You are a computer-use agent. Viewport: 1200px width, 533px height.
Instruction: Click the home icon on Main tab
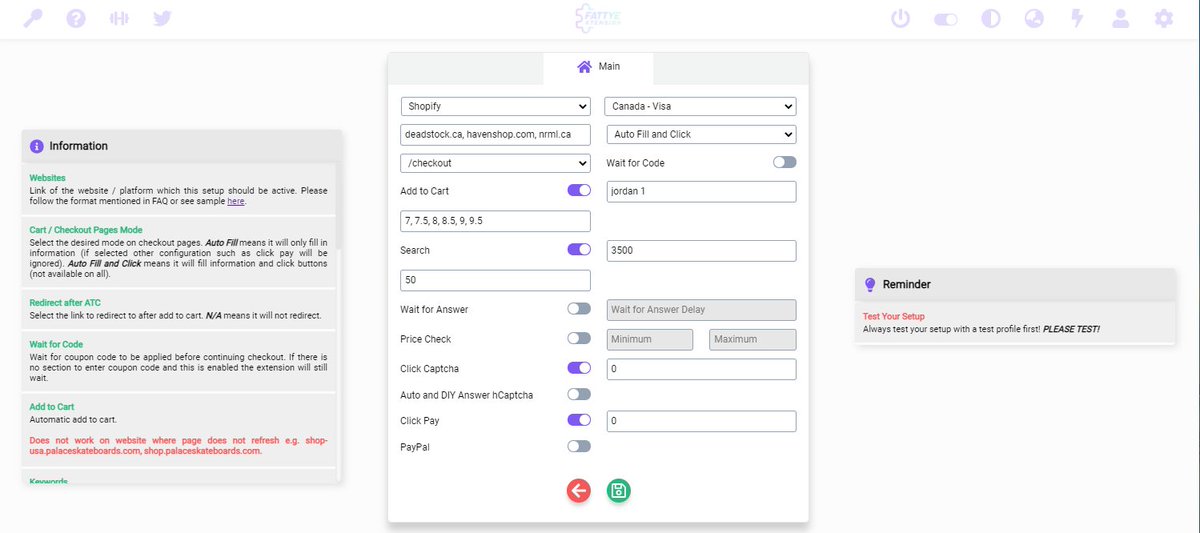tap(584, 67)
